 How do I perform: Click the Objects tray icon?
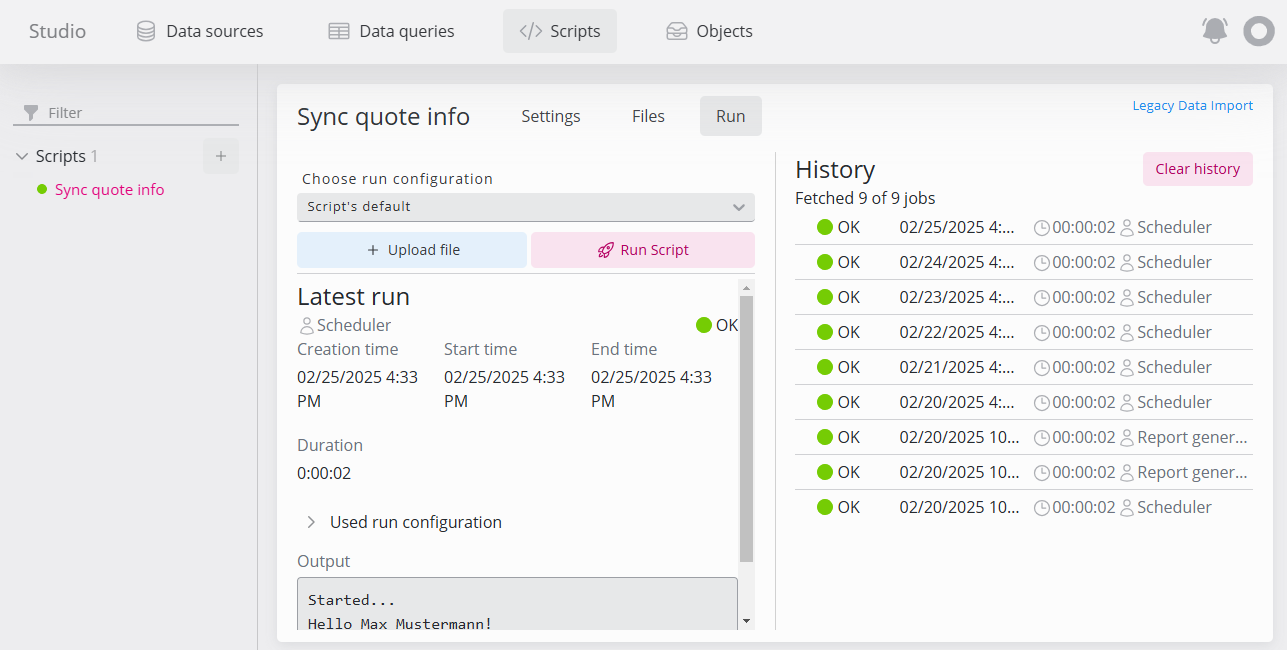click(x=677, y=31)
